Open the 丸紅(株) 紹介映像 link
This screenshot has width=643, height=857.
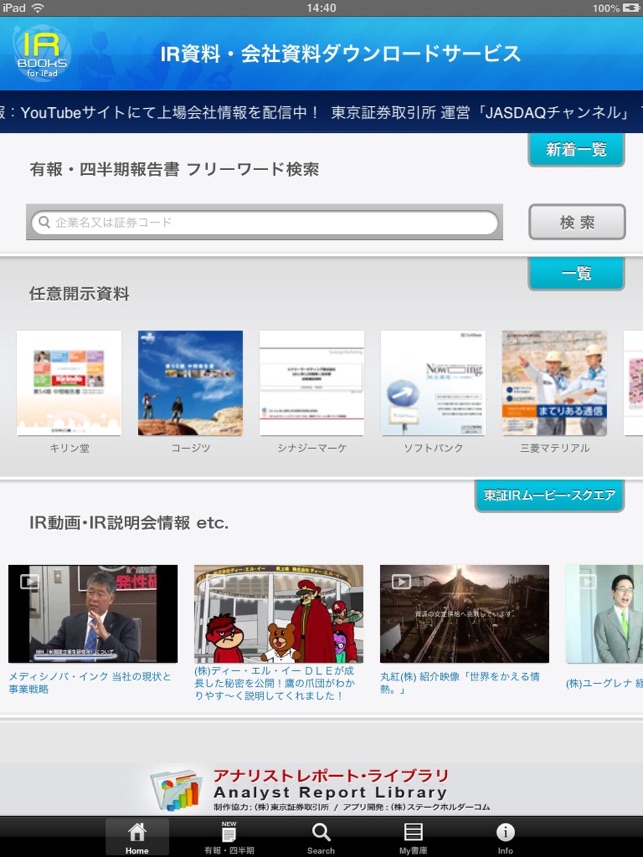(460, 683)
